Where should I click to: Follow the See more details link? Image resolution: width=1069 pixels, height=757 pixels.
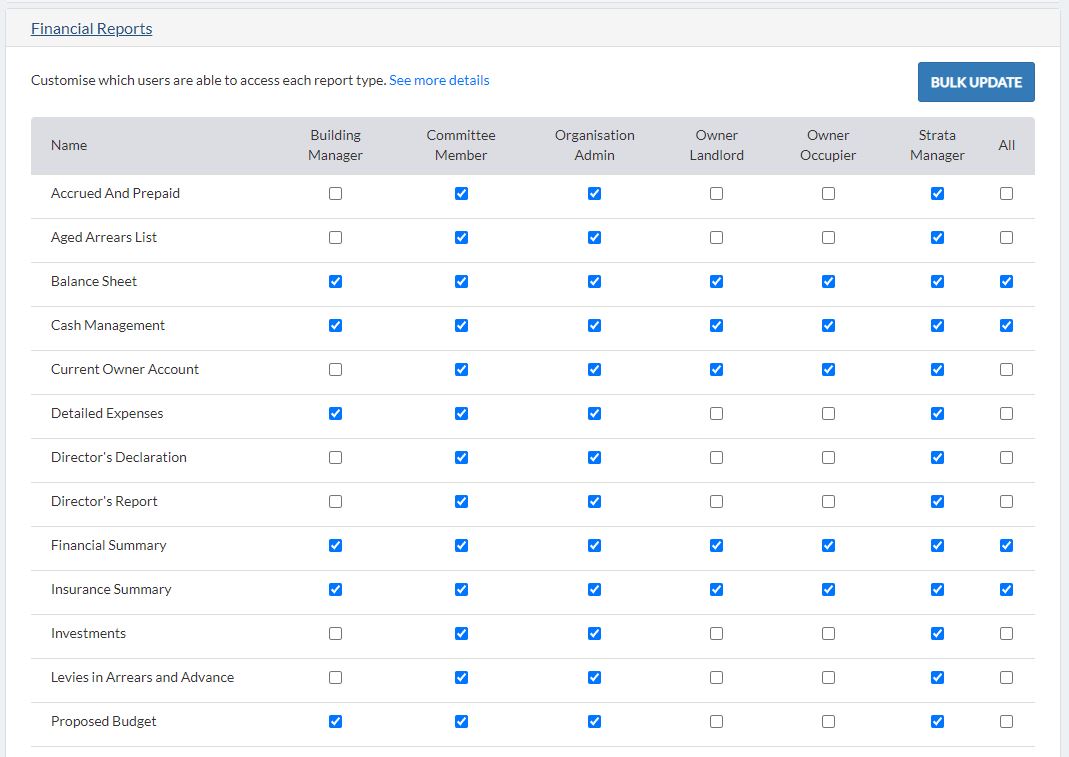coord(439,80)
